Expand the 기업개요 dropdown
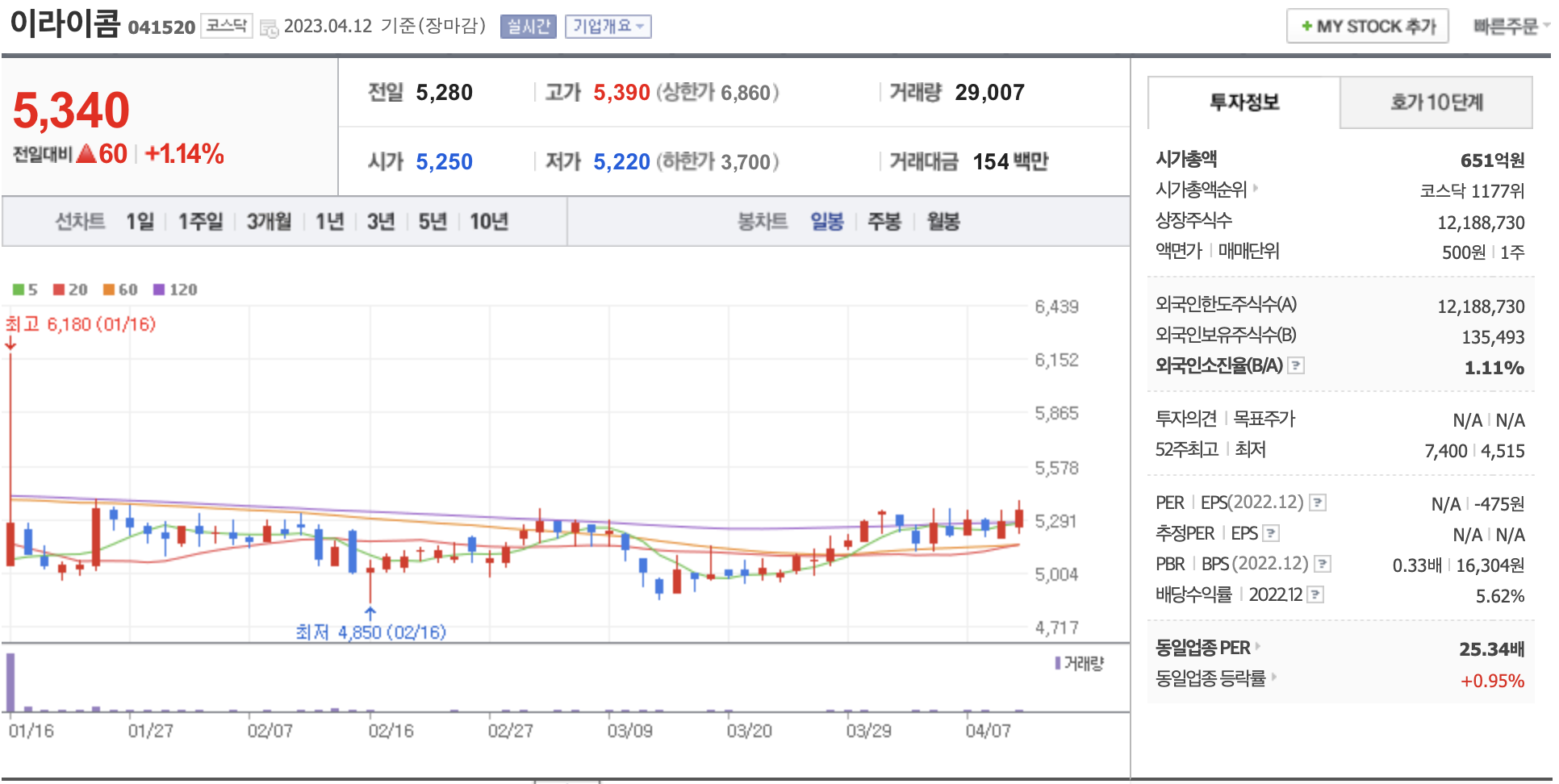This screenshot has height=784, width=1559. point(608,27)
